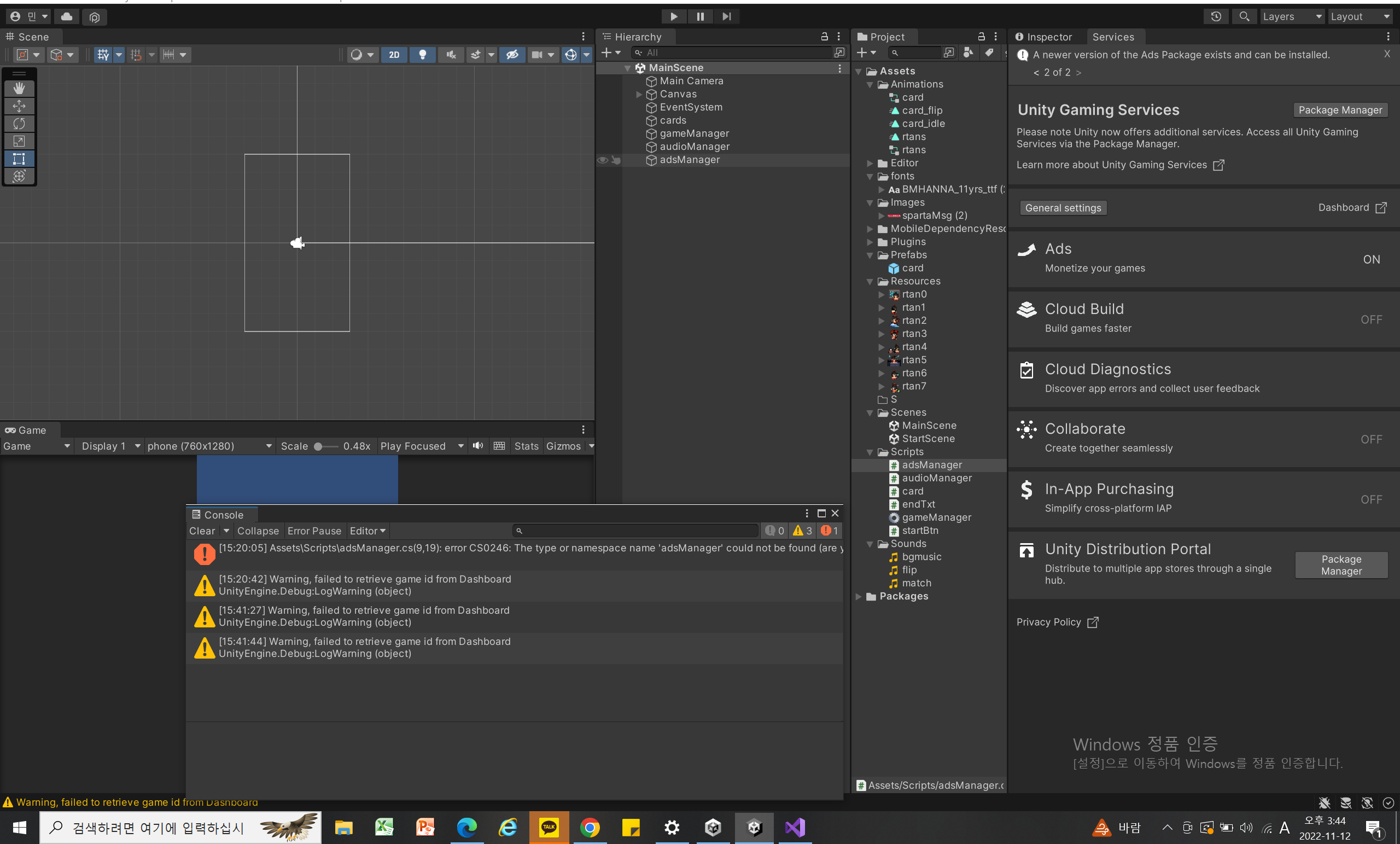Open Learn more about Unity Gaming Services
The image size is (1400, 844).
(x=1120, y=165)
